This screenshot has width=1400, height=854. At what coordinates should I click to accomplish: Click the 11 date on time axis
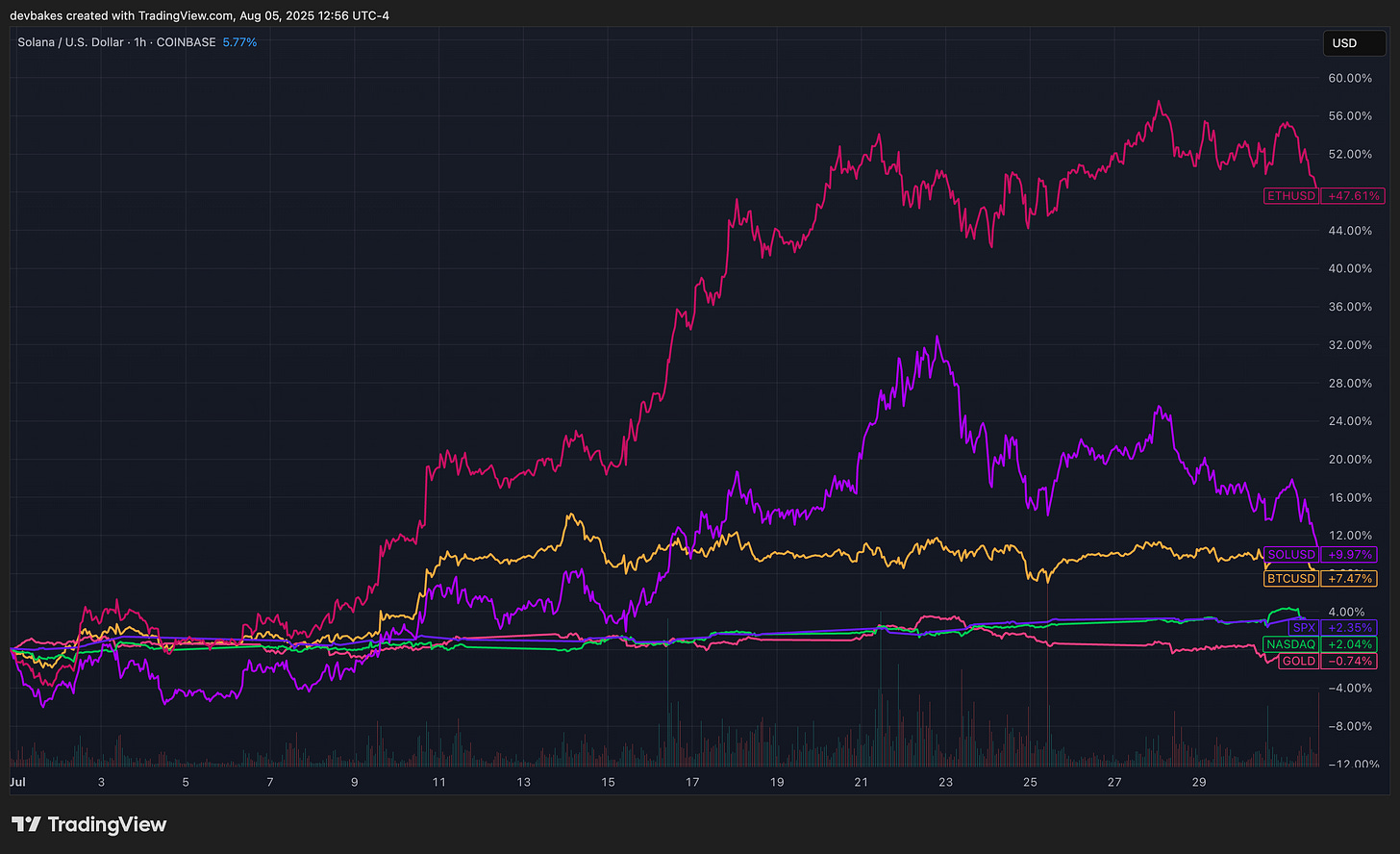tap(438, 782)
